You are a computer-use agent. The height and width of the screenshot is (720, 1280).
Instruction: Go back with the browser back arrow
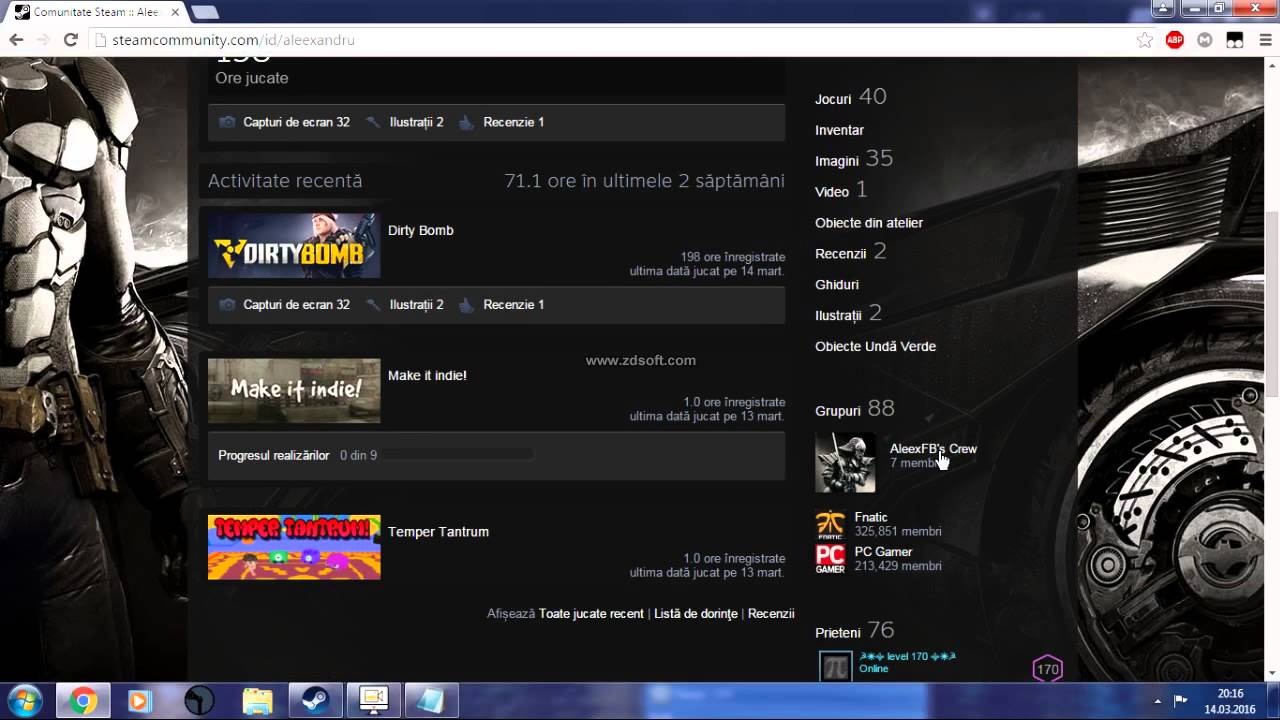pyautogui.click(x=16, y=40)
